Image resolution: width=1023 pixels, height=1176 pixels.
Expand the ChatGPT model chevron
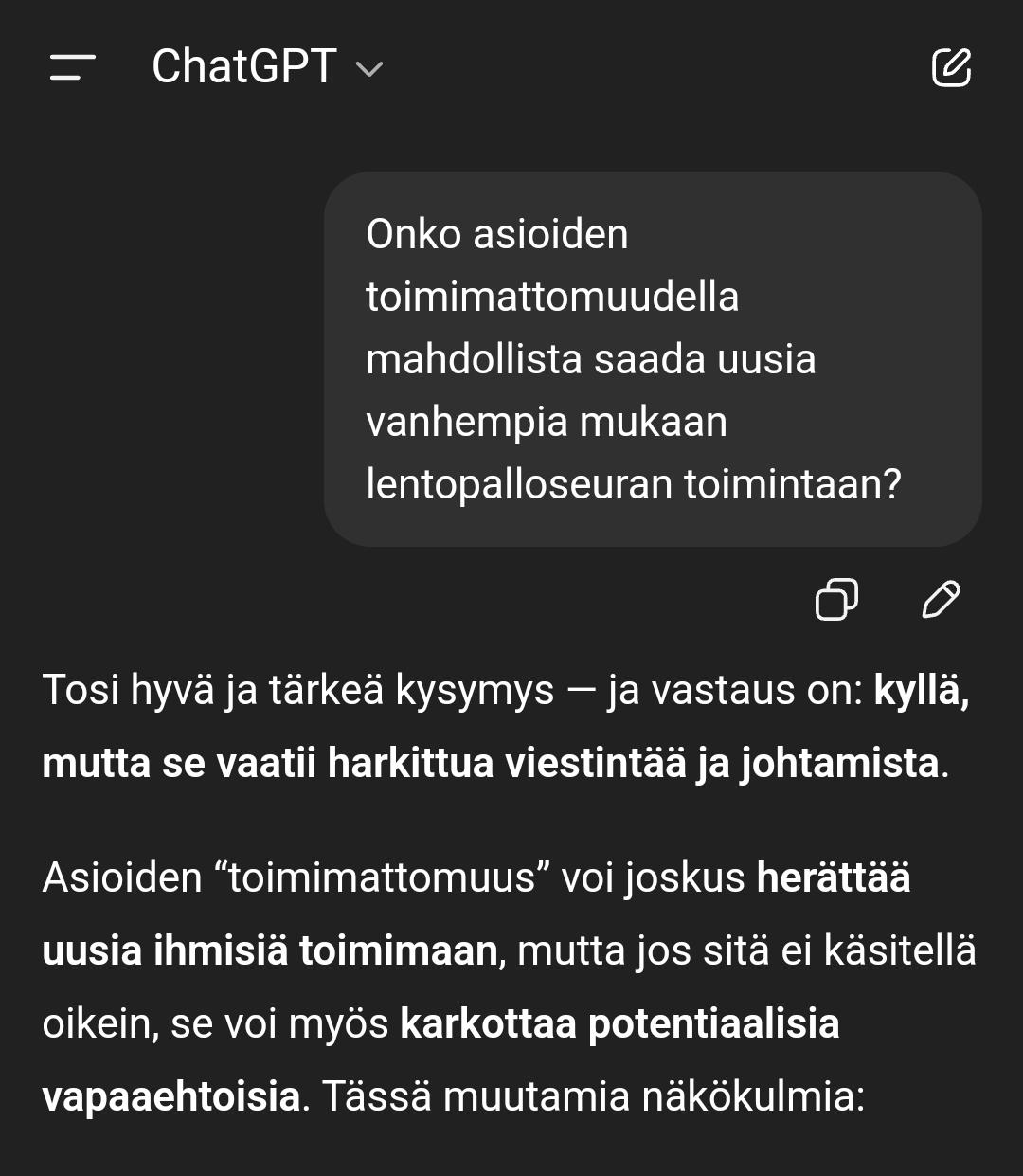368,69
